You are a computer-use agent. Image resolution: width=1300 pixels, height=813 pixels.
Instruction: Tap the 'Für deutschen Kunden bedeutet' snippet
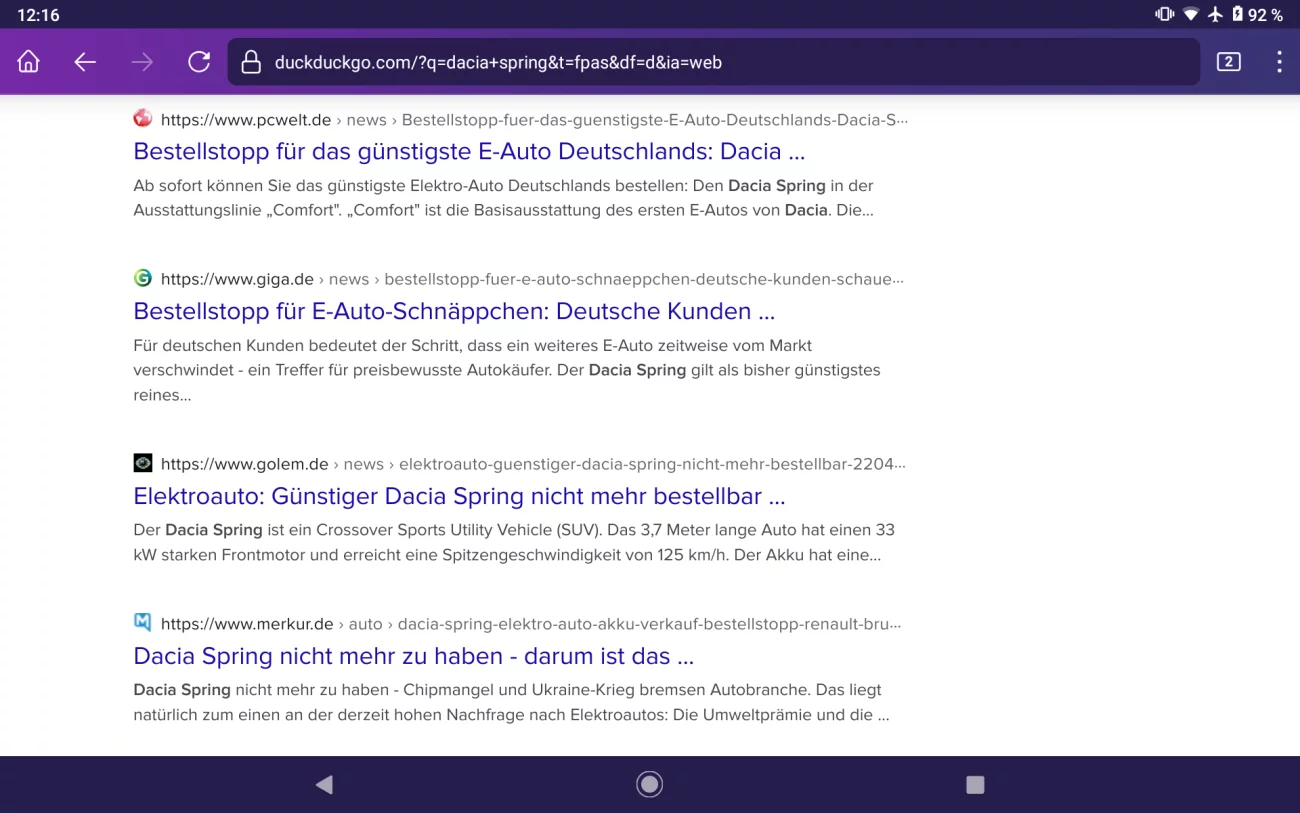(507, 370)
